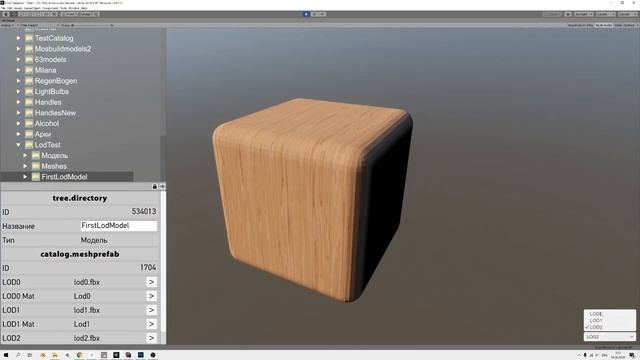Image resolution: width=640 pixels, height=360 pixels.
Task: Click the Pause button in the toolbar
Action: [x=314, y=14]
